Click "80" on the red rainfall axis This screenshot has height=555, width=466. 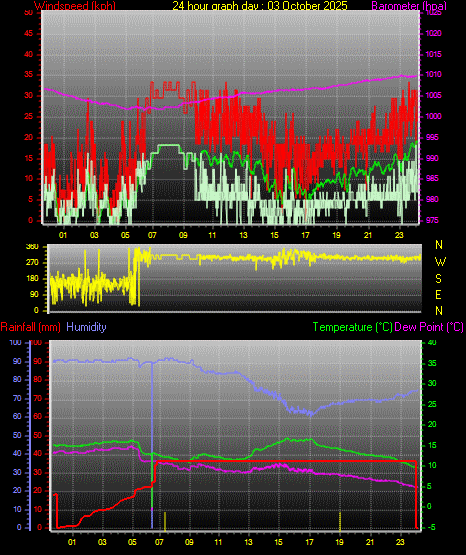37,379
